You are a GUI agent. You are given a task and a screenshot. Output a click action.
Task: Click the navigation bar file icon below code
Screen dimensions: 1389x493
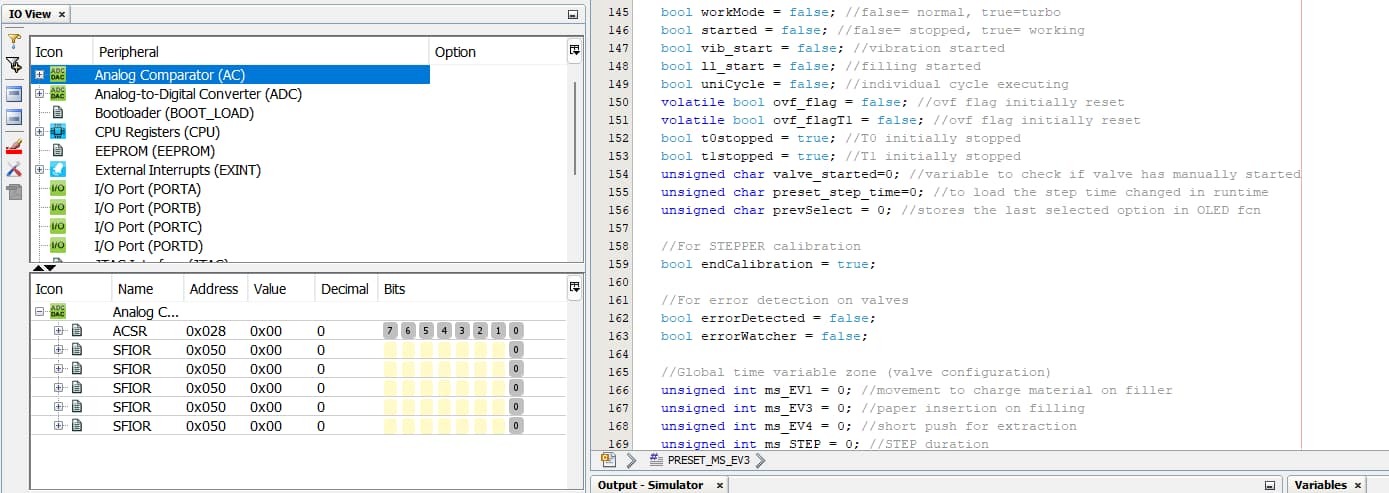[x=608, y=460]
